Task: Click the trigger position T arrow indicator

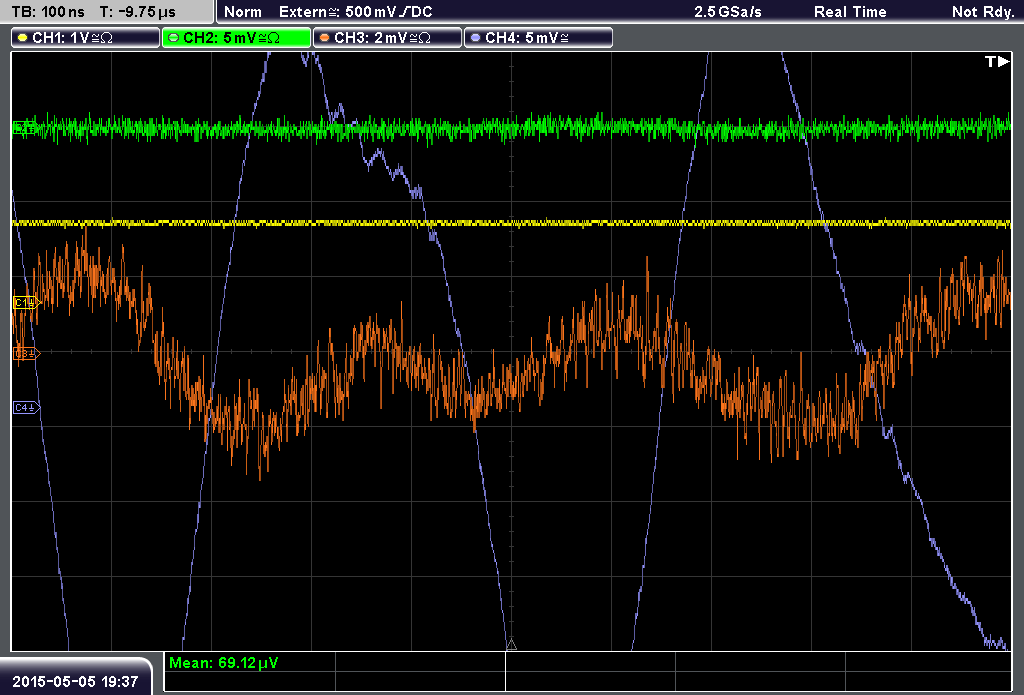Action: (997, 62)
